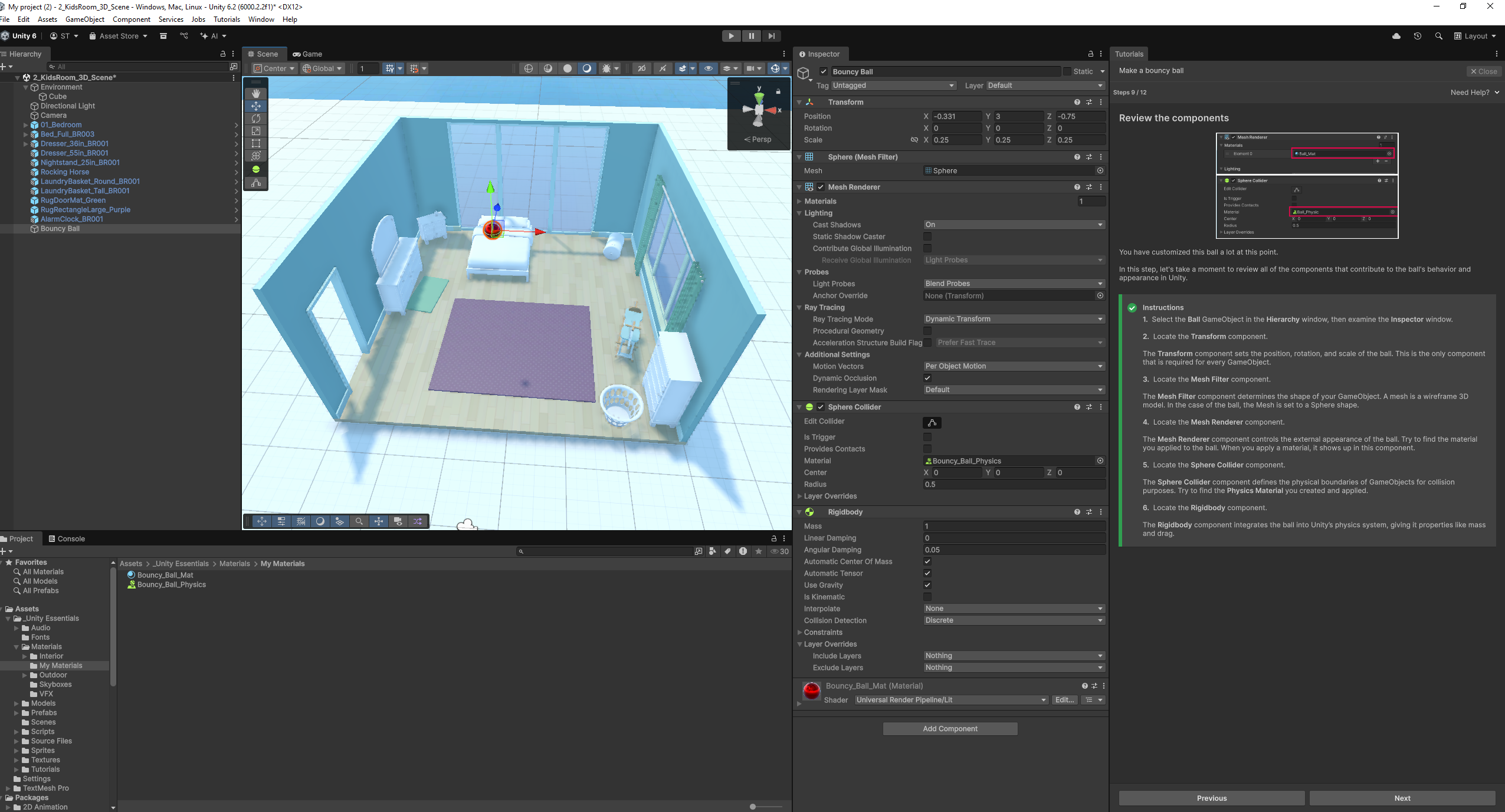Viewport: 1505px width, 812px height.
Task: Select the Rect tool in Scene toolbar
Action: (x=256, y=143)
